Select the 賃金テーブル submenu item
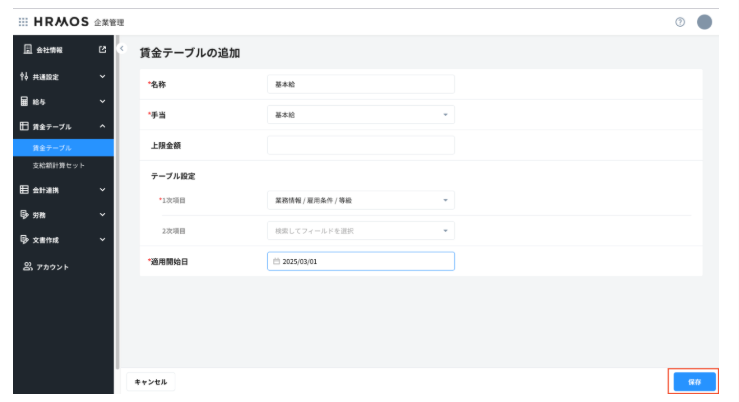Screen dimensions: 739x402 pyautogui.click(x=52, y=148)
